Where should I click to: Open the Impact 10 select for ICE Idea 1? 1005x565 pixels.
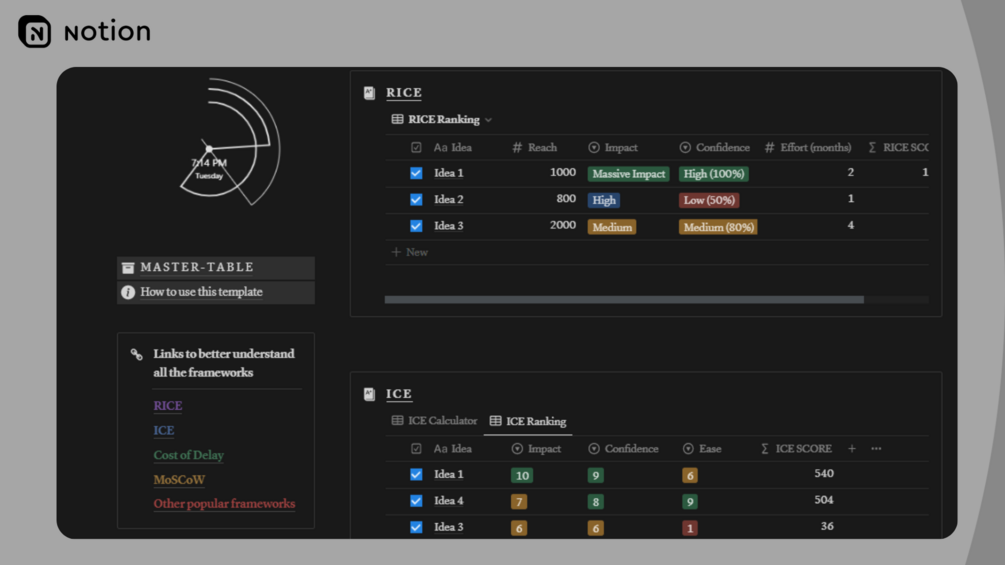point(522,475)
